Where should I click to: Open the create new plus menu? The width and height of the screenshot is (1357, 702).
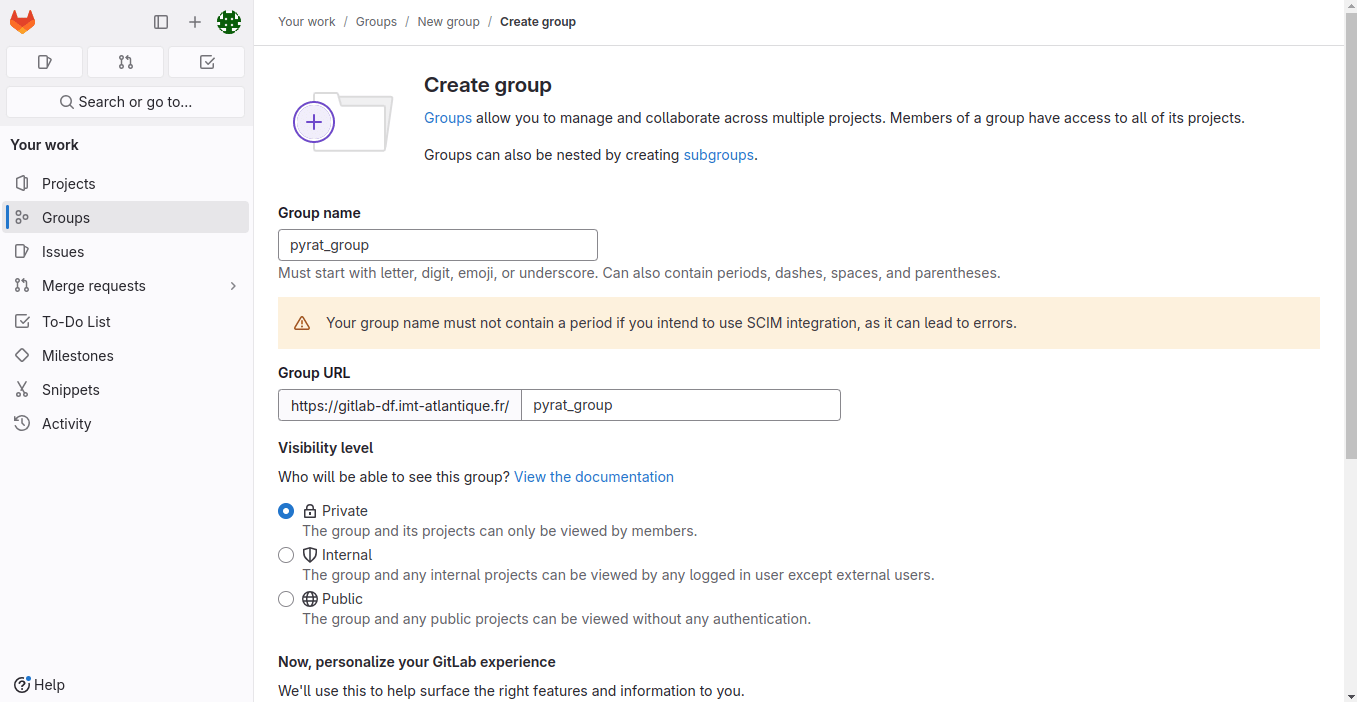point(195,22)
